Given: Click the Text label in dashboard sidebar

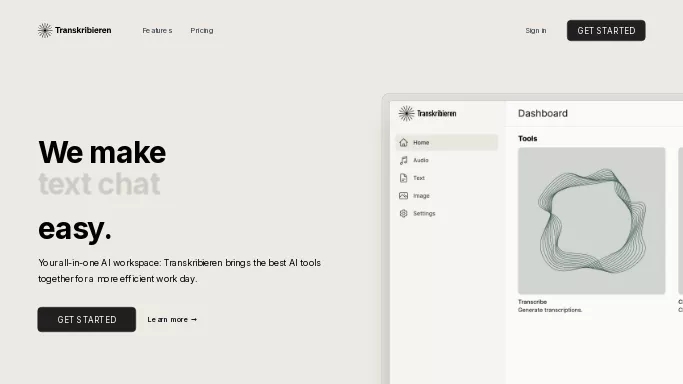Looking at the screenshot, I should tap(419, 178).
